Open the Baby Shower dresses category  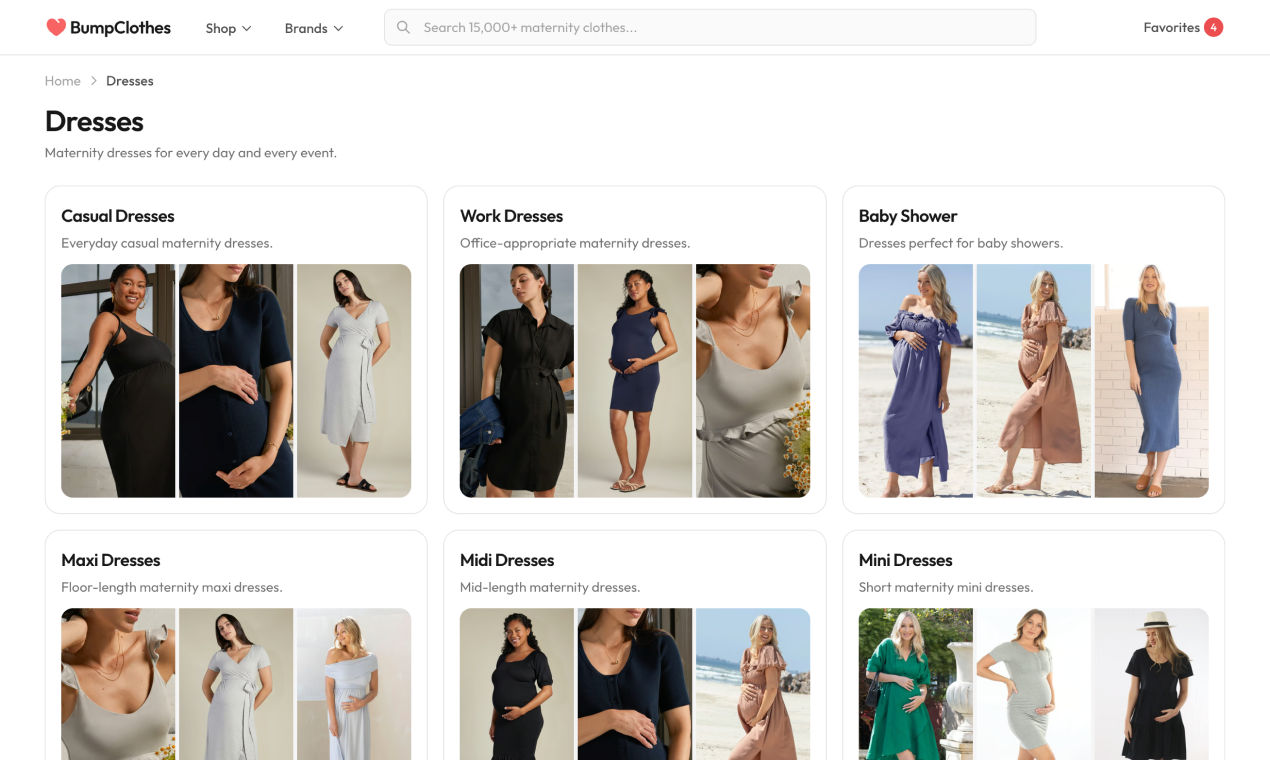(907, 216)
